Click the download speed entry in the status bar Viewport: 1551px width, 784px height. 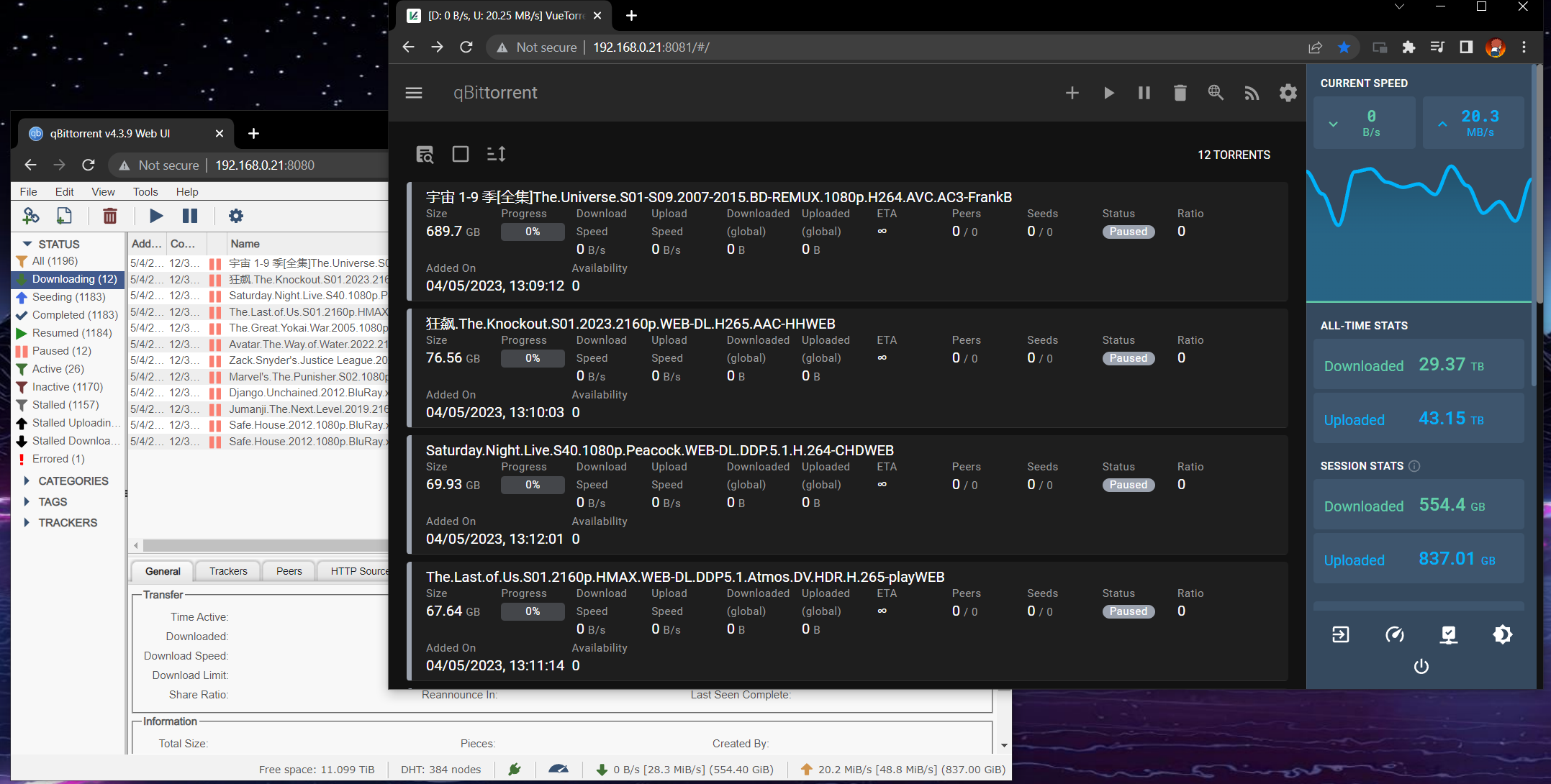point(684,770)
